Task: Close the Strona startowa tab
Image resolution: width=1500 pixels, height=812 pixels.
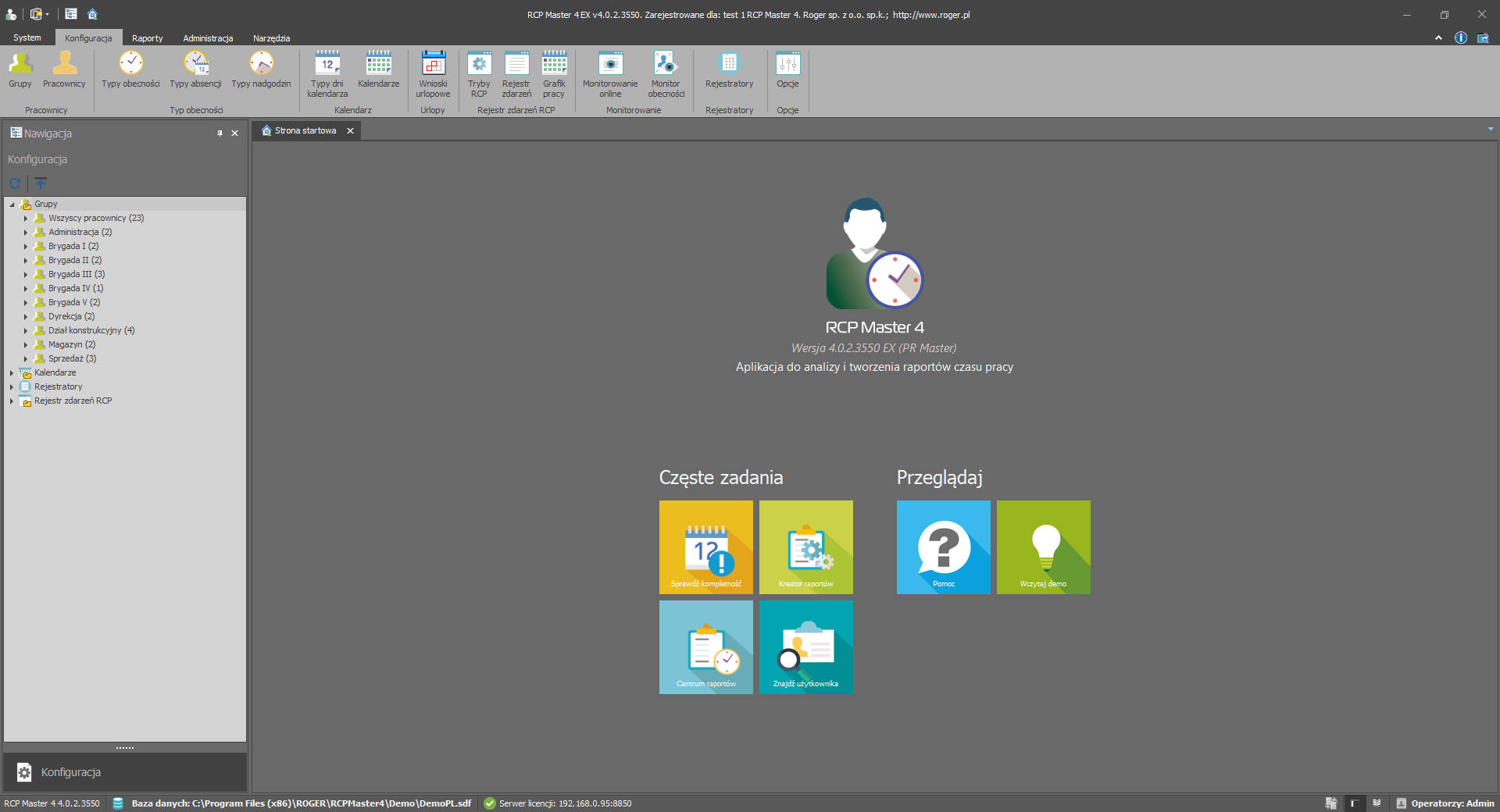Action: tap(351, 131)
